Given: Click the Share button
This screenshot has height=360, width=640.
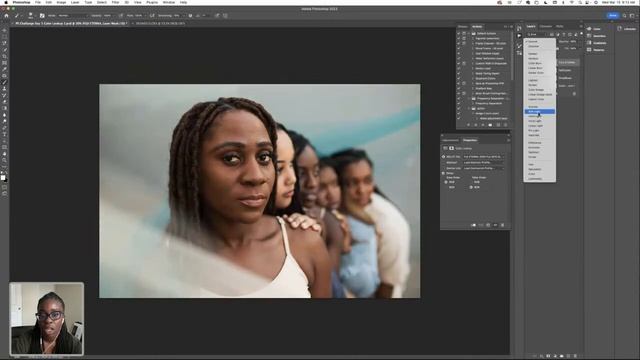Looking at the screenshot, I should pos(613,16).
